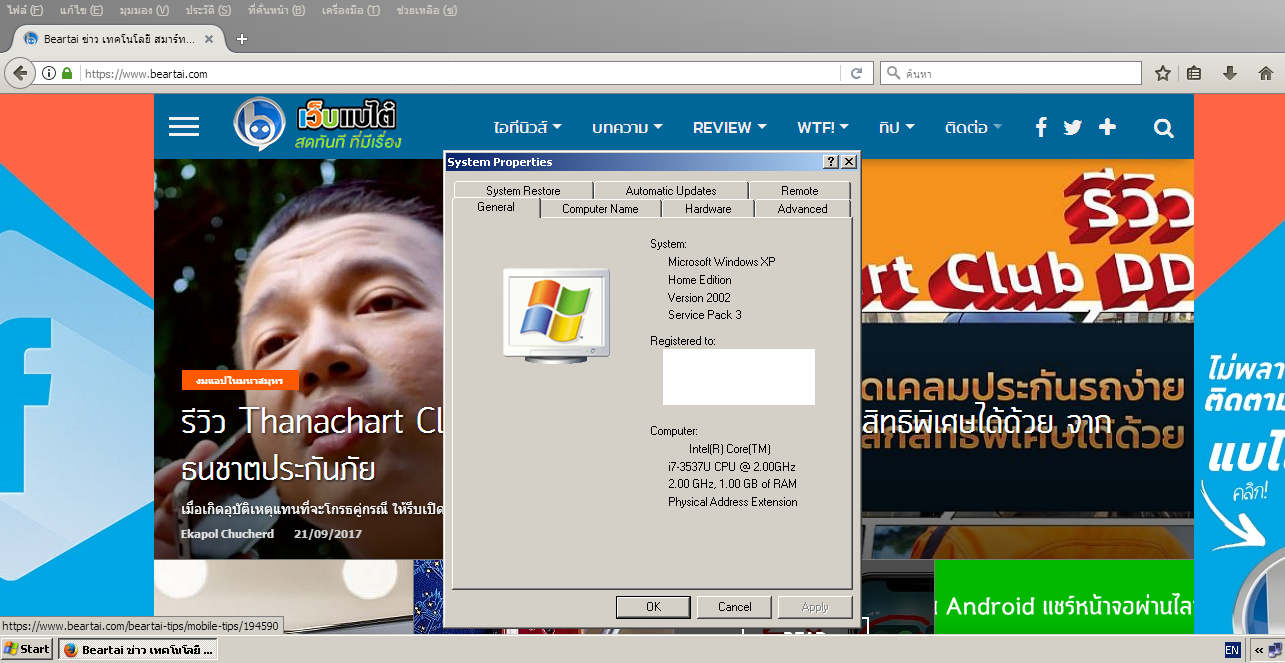The height and width of the screenshot is (663, 1285).
Task: Switch to the Hardware tab
Action: 708,209
